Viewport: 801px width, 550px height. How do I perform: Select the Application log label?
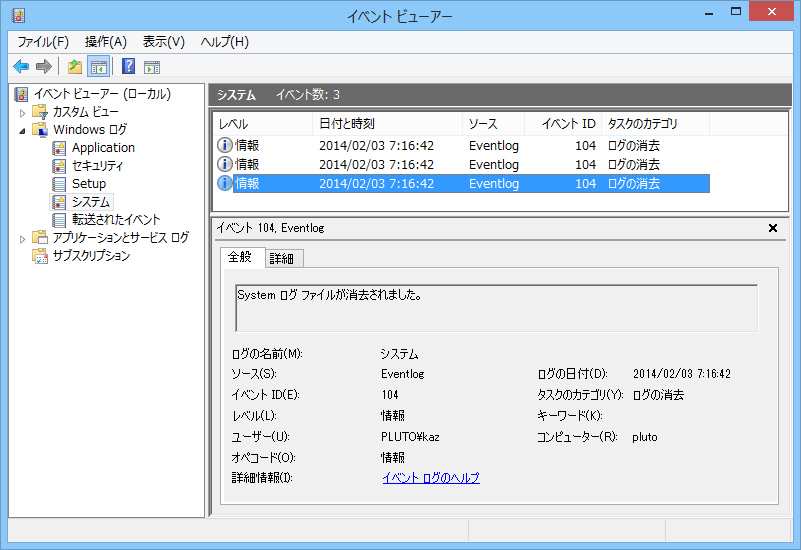coord(103,148)
